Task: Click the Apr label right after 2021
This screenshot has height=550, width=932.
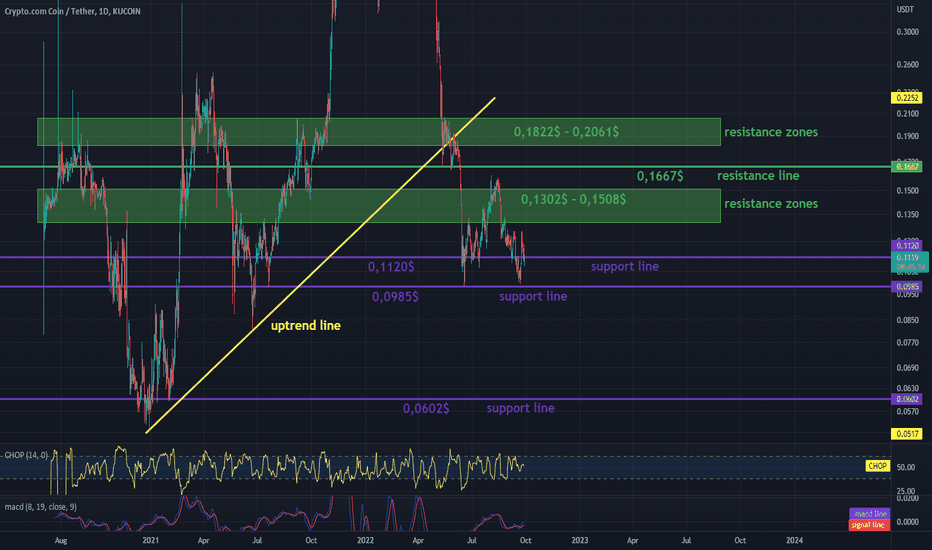Action: tap(203, 540)
